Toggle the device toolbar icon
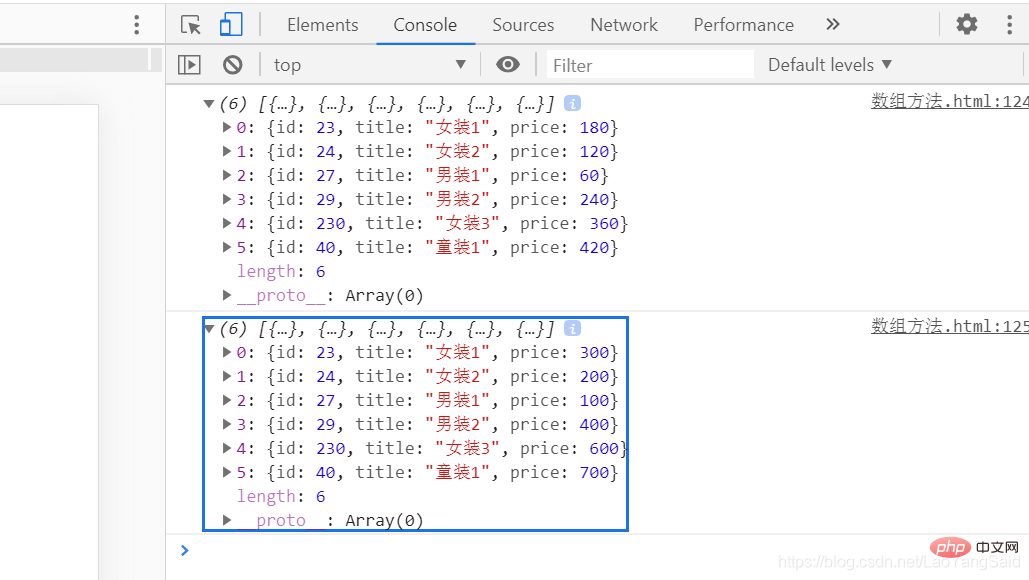The height and width of the screenshot is (580, 1029). tap(230, 25)
